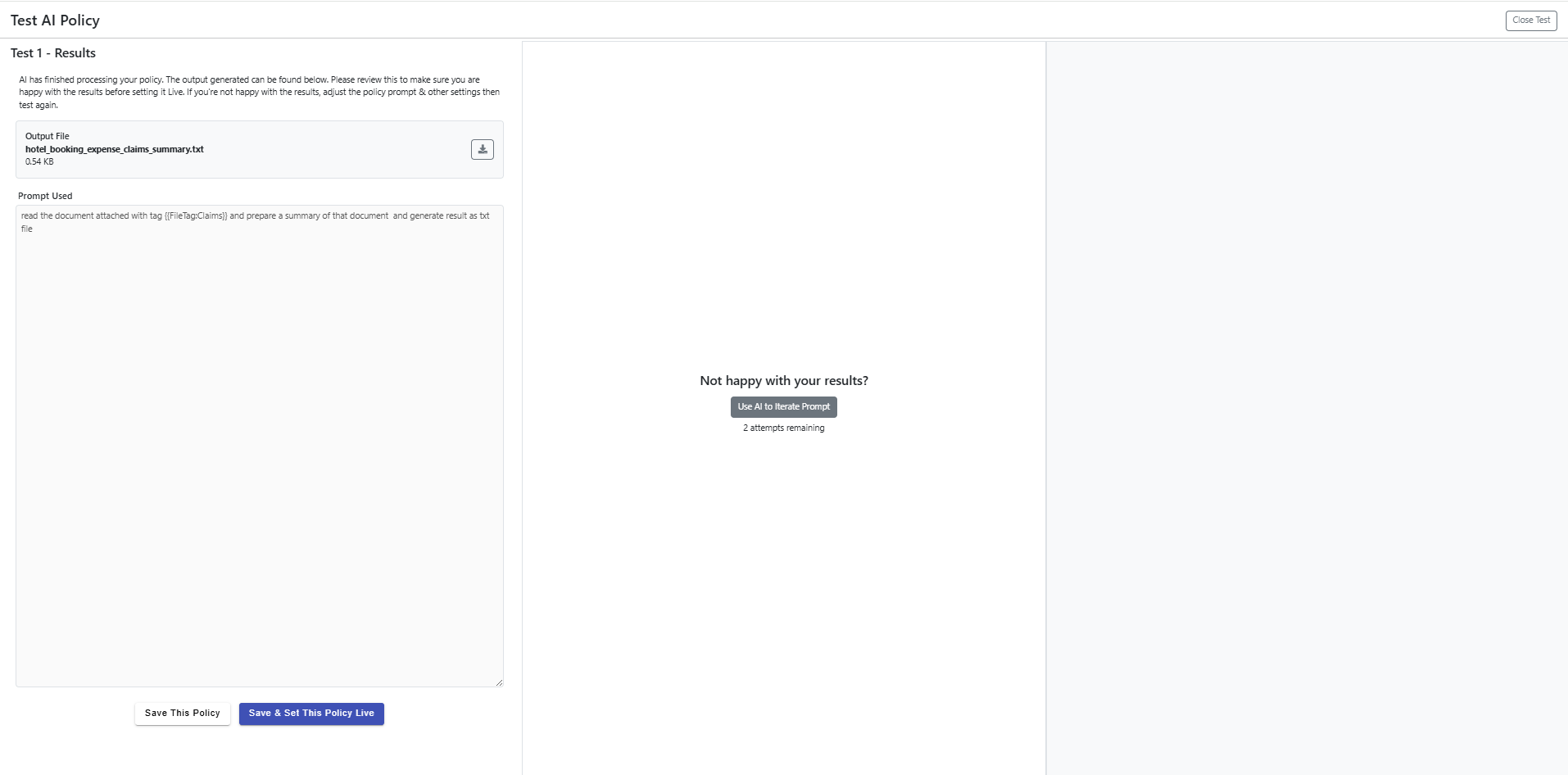Click the AI finished processing description paragraph
Image resolution: width=1568 pixels, height=775 pixels.
(x=259, y=92)
